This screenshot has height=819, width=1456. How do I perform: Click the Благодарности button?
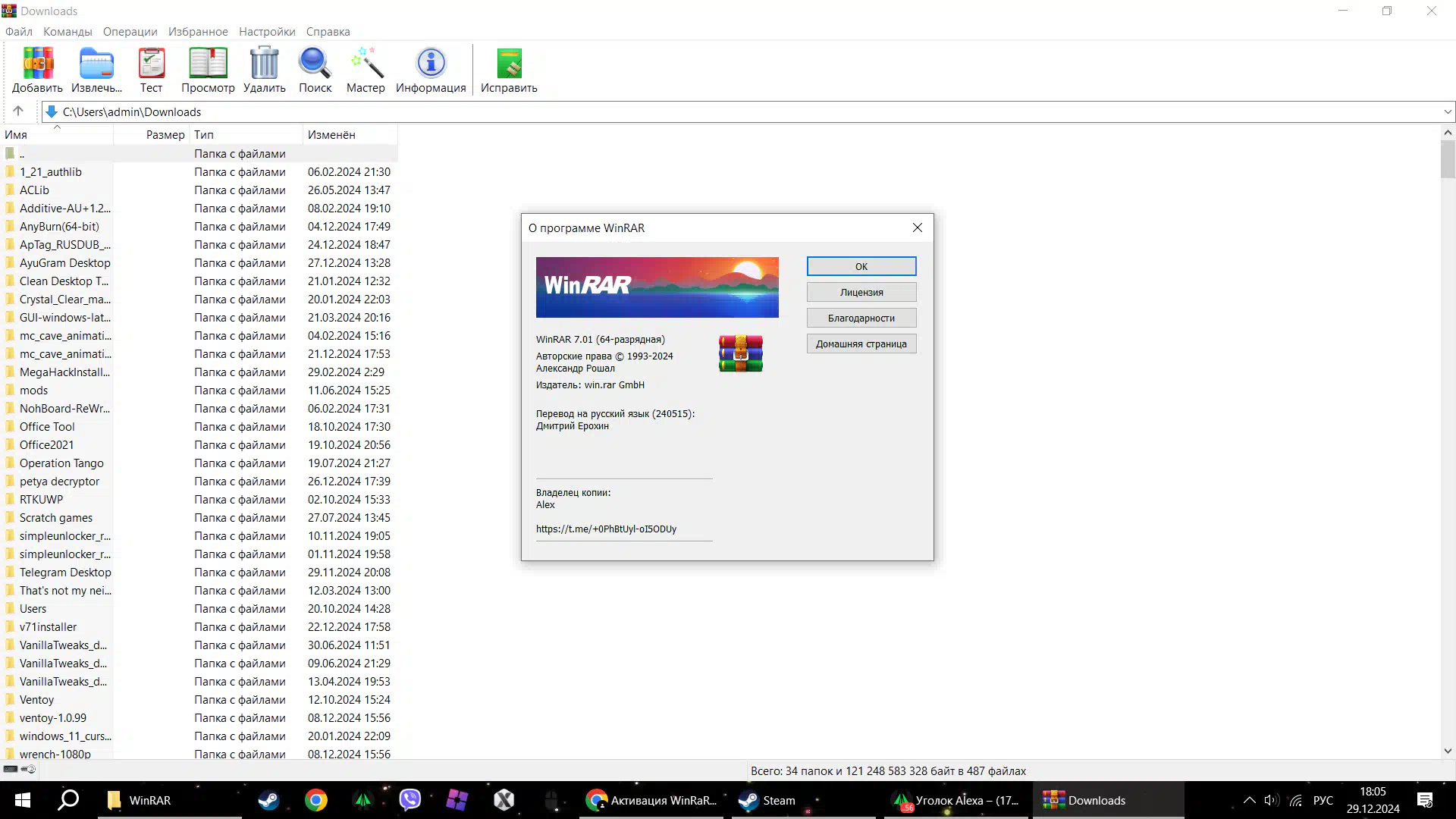(x=861, y=318)
